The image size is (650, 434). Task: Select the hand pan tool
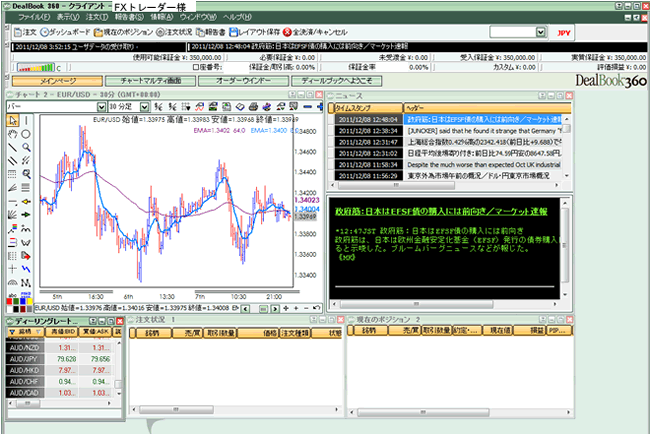click(x=13, y=134)
